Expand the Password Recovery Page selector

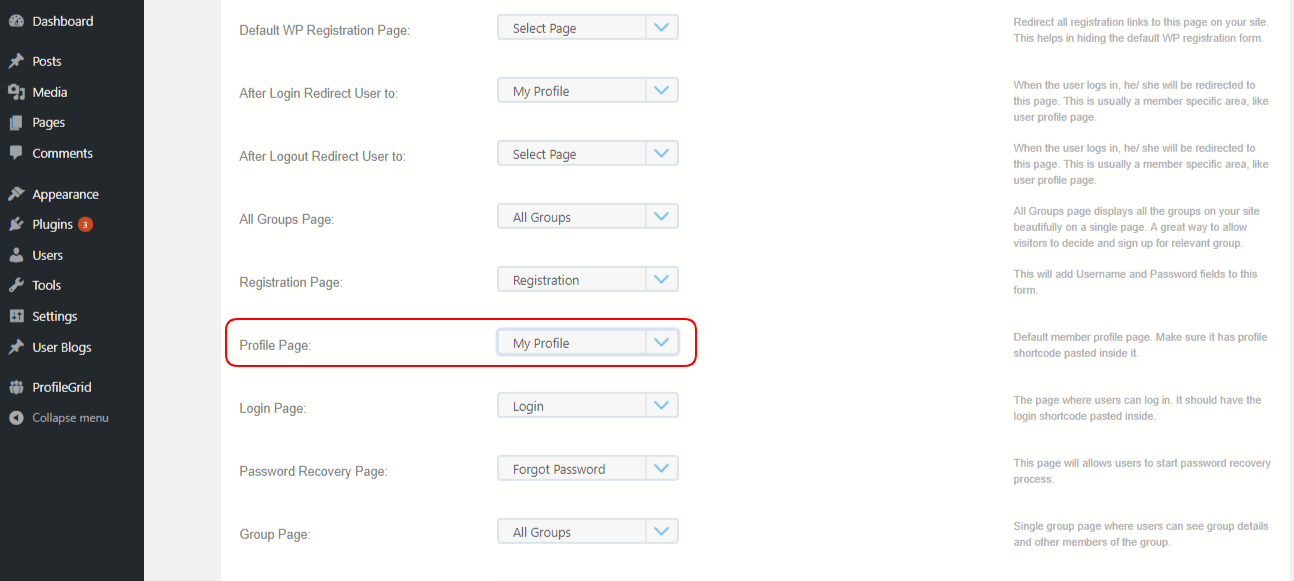(660, 467)
